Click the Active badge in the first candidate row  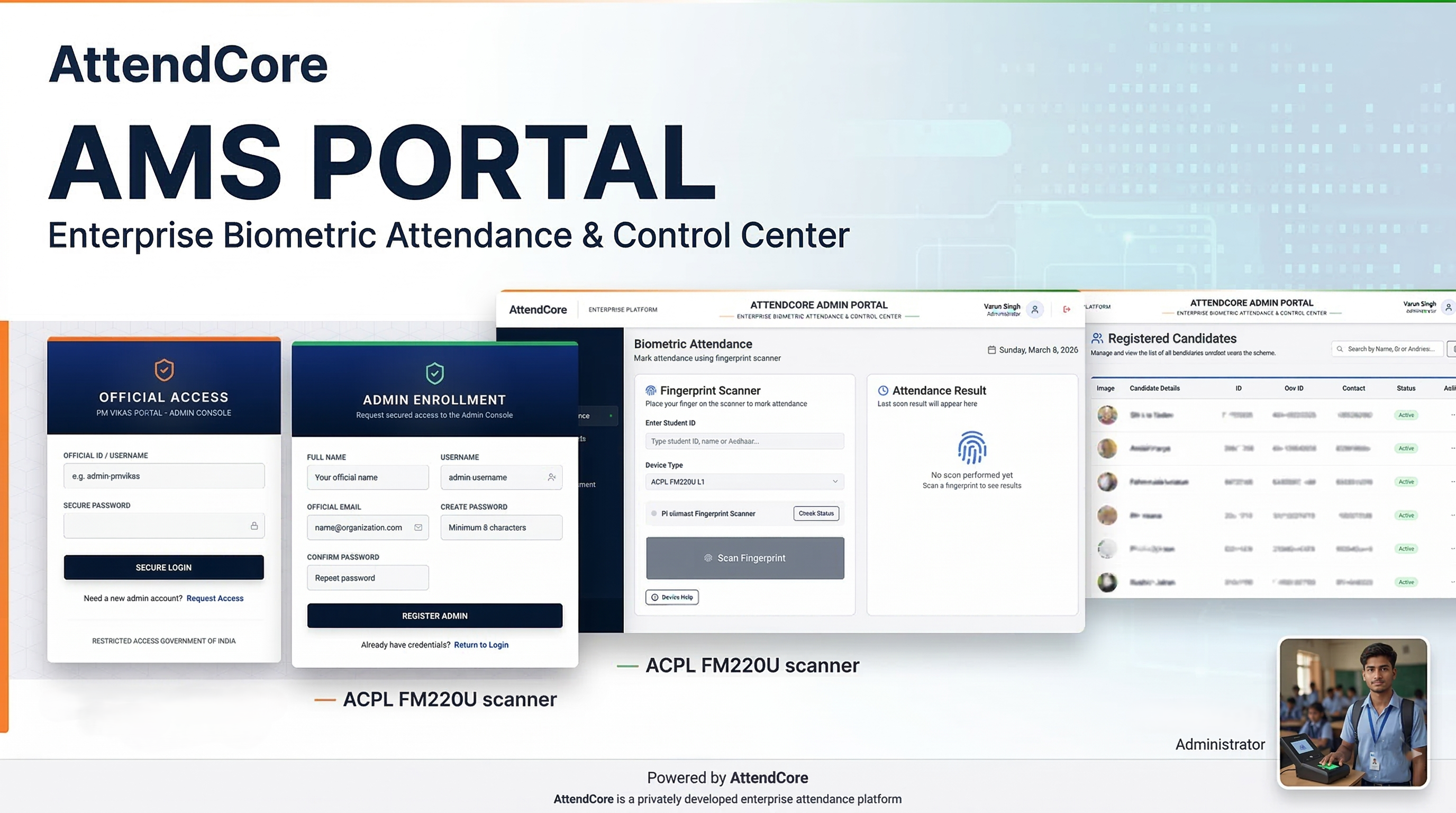coord(1406,415)
